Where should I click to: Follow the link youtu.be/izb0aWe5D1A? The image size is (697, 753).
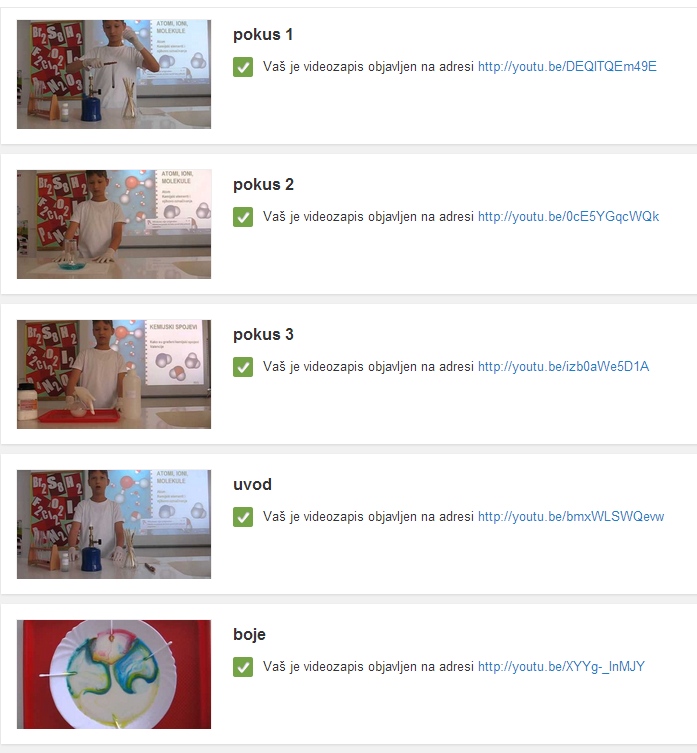[x=563, y=366]
